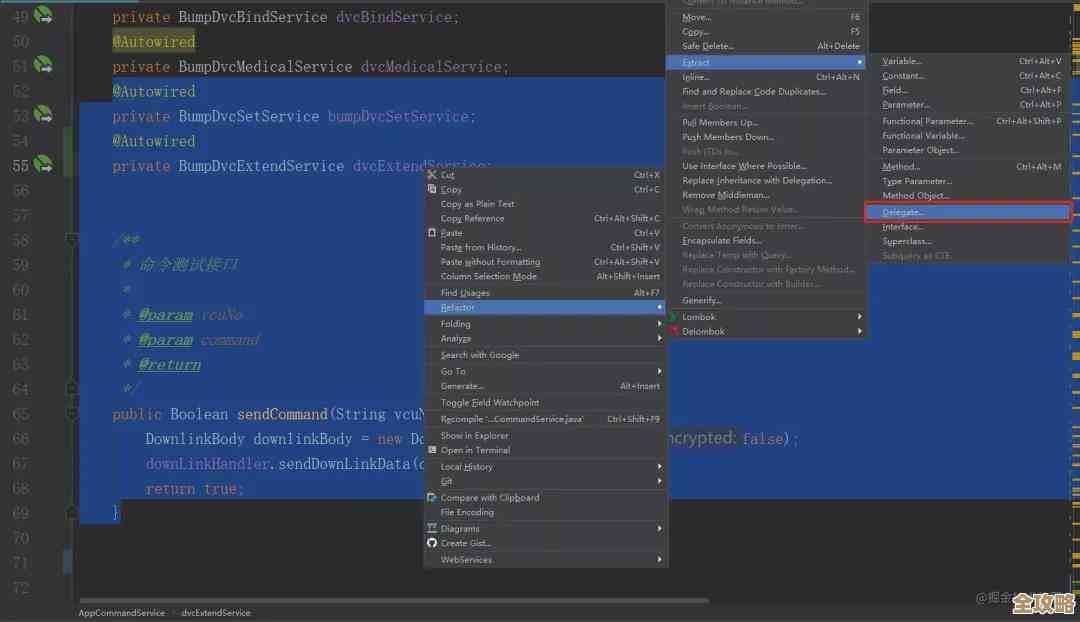Image resolution: width=1080 pixels, height=622 pixels.
Task: Toggle Column Selection Mode
Action: pos(488,276)
